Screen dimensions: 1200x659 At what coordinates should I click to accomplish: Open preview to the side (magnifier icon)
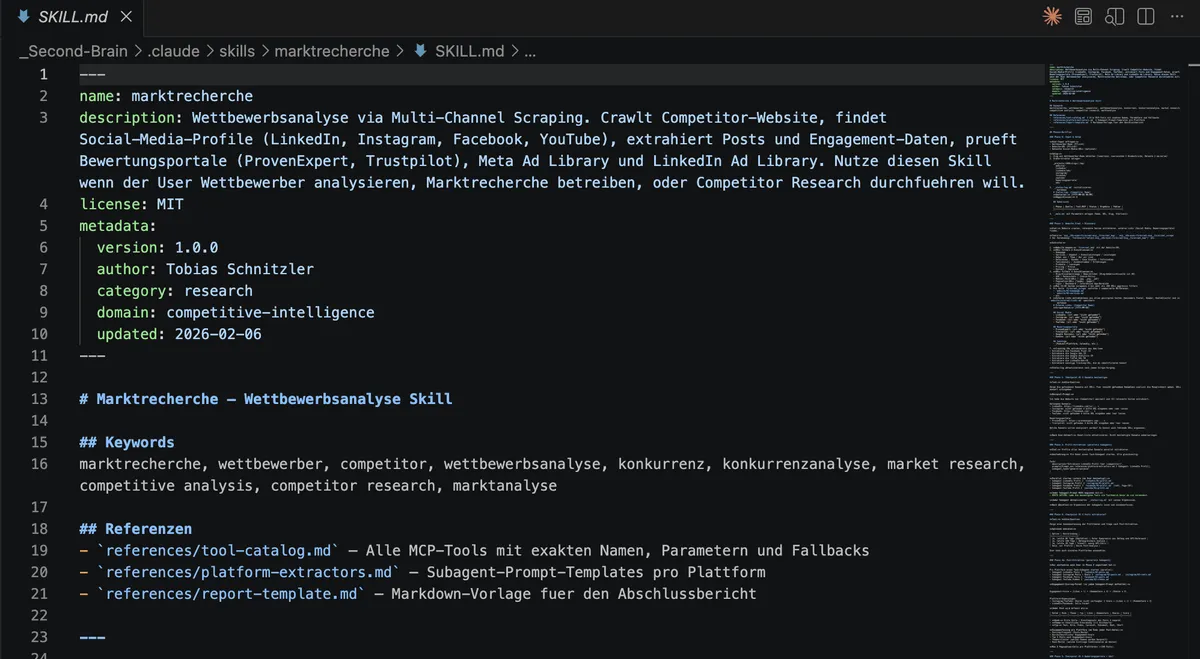1115,16
